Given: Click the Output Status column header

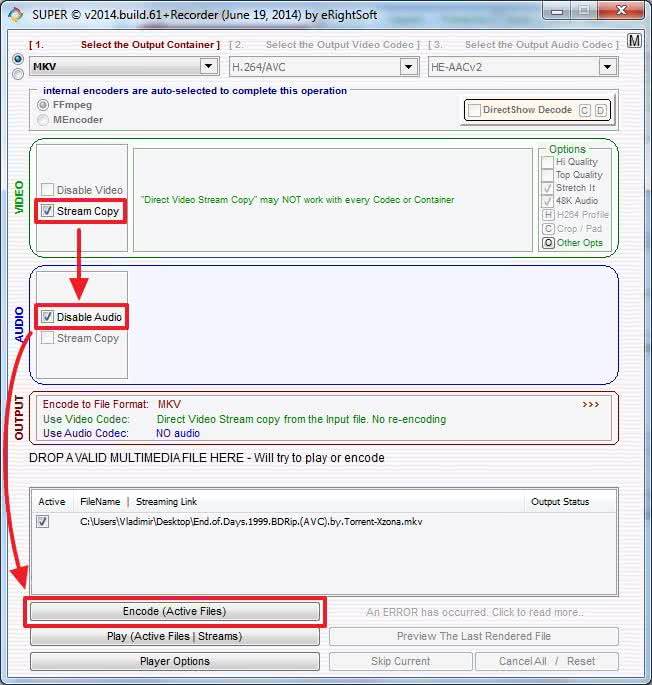Looking at the screenshot, I should tap(560, 502).
